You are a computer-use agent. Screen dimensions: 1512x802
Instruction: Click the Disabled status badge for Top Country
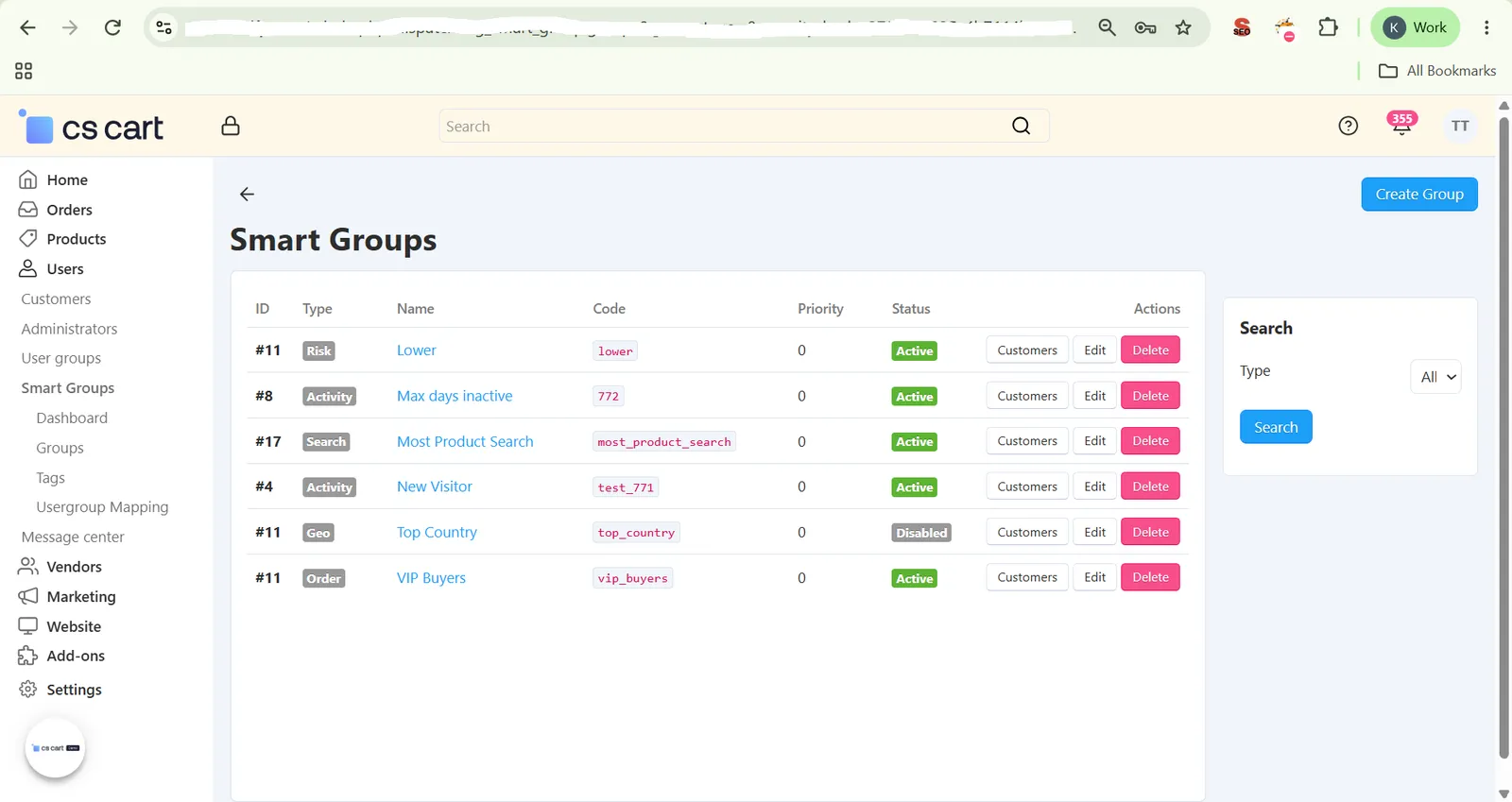[921, 533]
